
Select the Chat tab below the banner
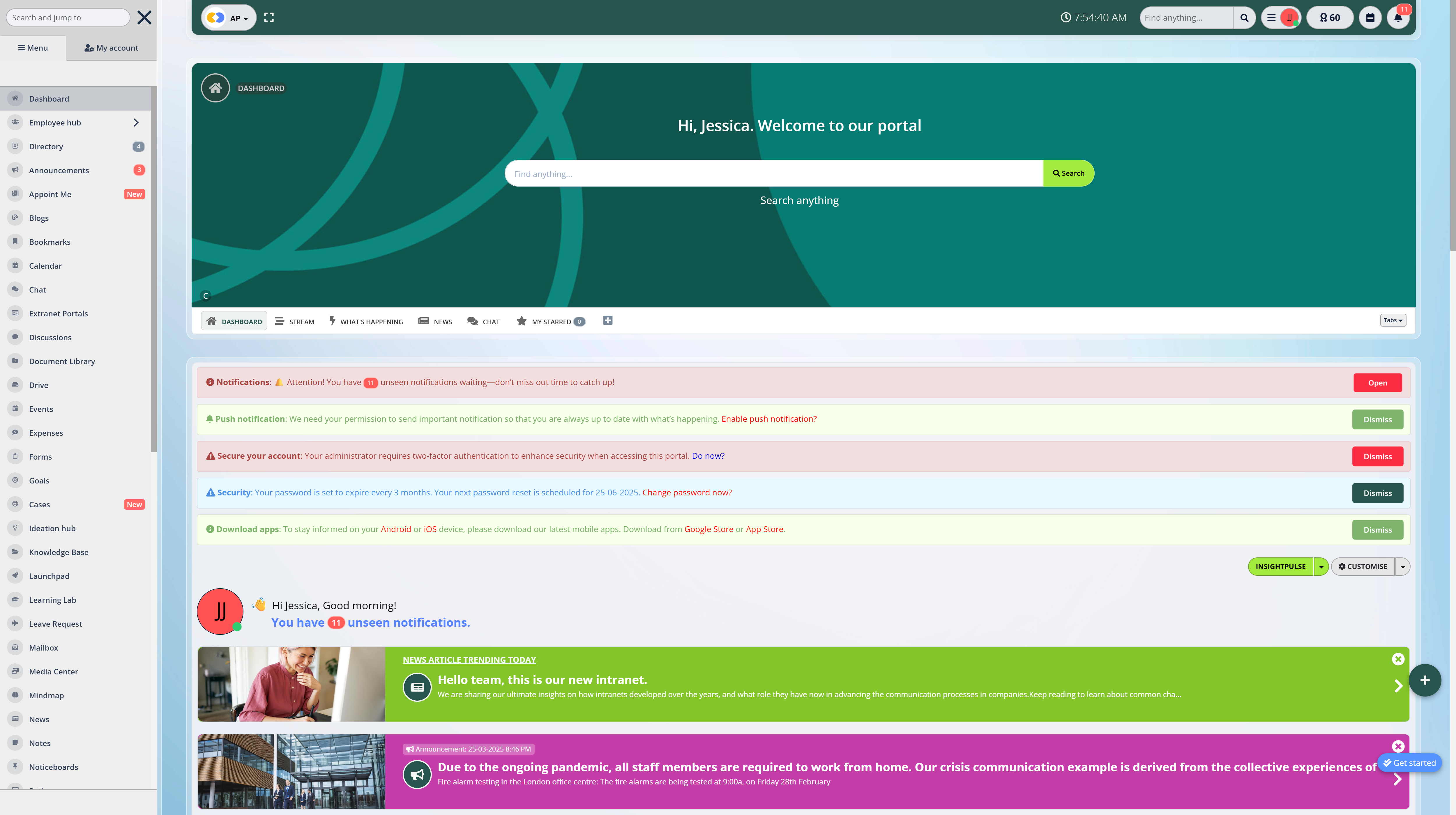(483, 321)
